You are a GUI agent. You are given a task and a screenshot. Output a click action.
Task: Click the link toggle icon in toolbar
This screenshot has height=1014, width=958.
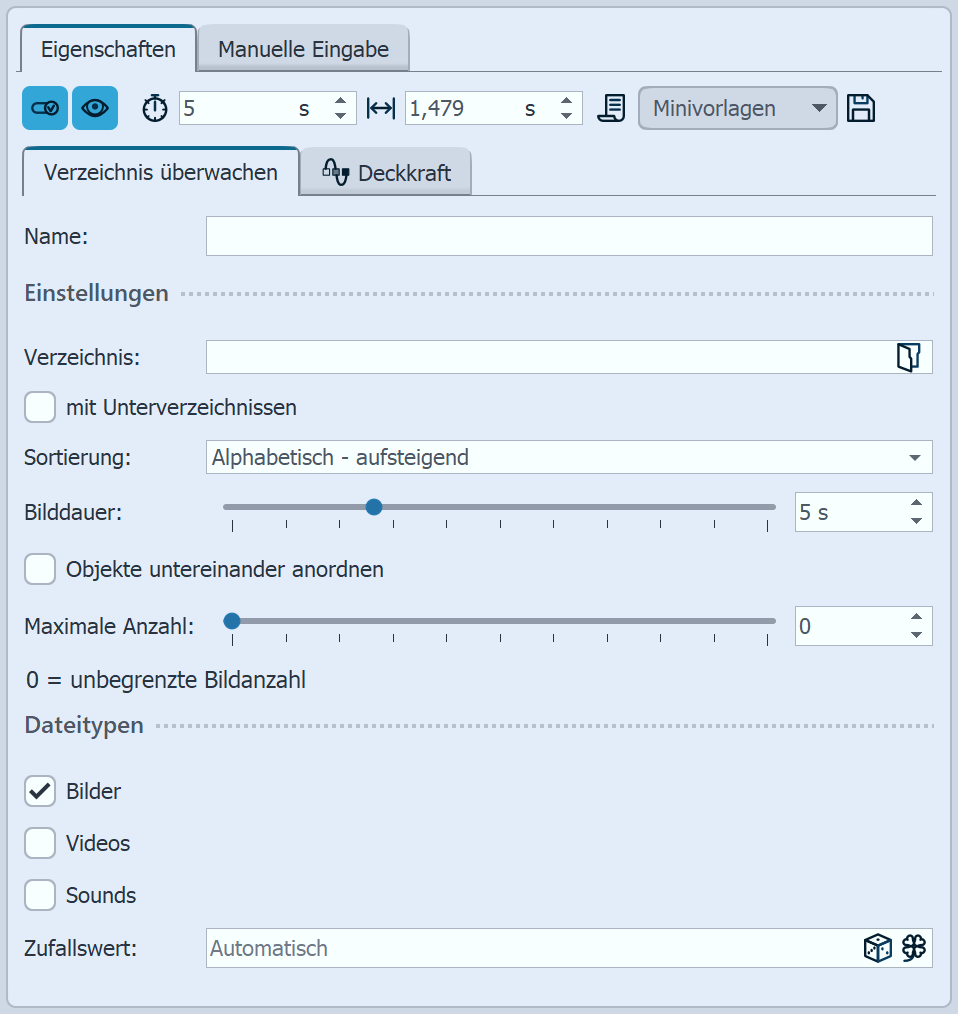[x=45, y=108]
